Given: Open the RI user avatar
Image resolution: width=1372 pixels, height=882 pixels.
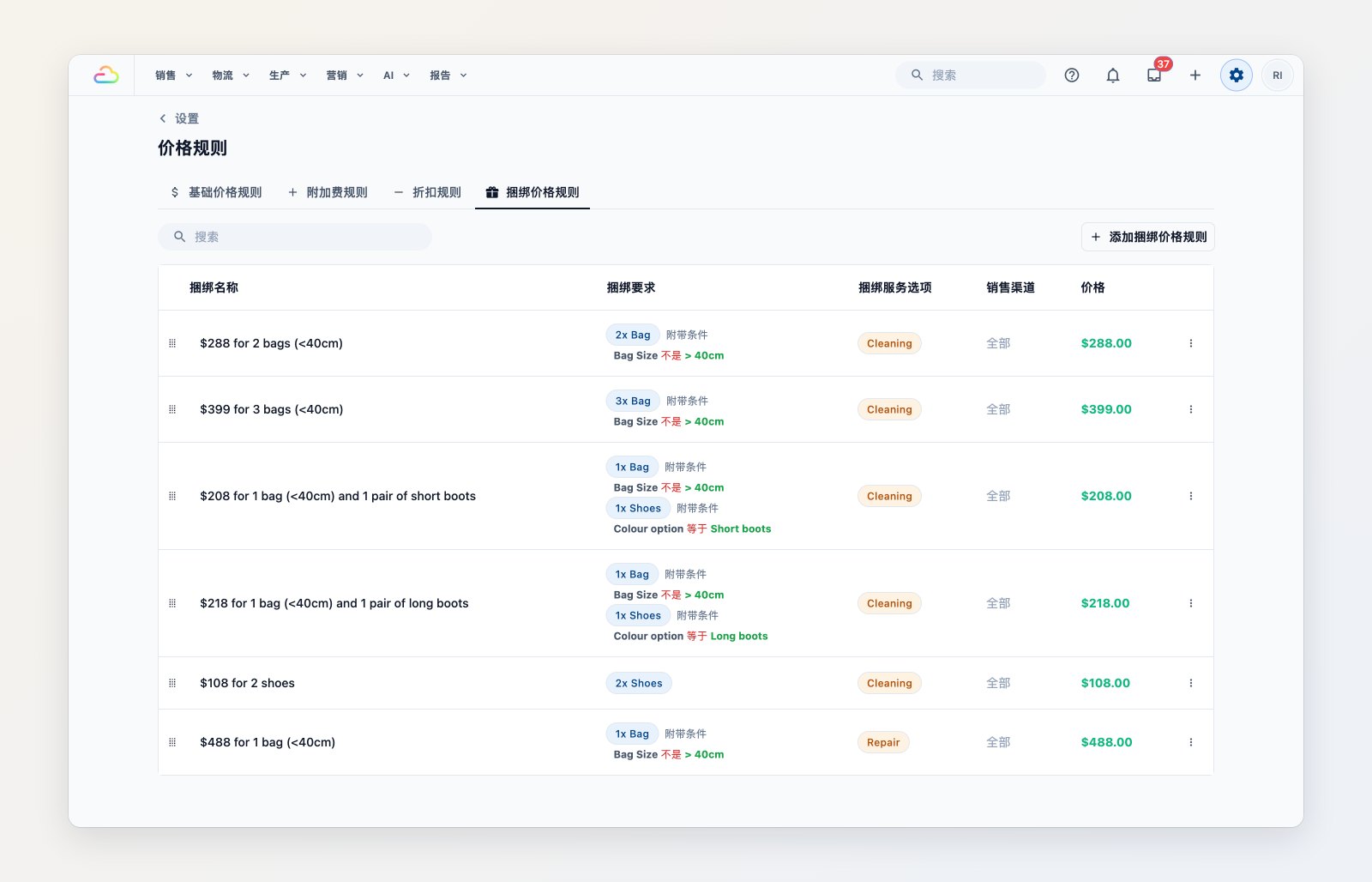Looking at the screenshot, I should (1278, 76).
